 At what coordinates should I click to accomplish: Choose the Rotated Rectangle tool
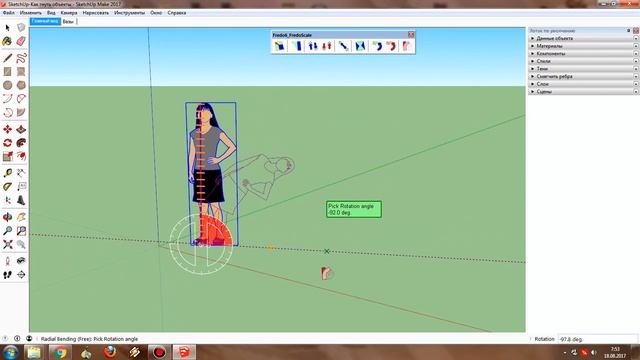(x=21, y=71)
